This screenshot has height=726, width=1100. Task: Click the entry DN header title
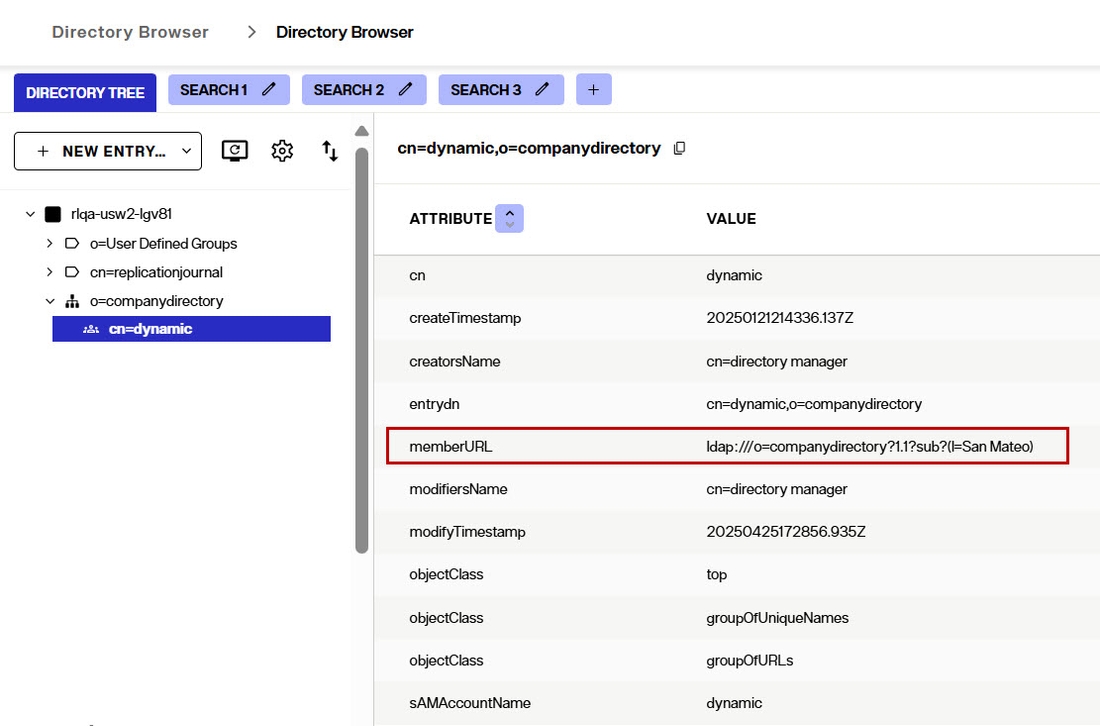point(529,148)
